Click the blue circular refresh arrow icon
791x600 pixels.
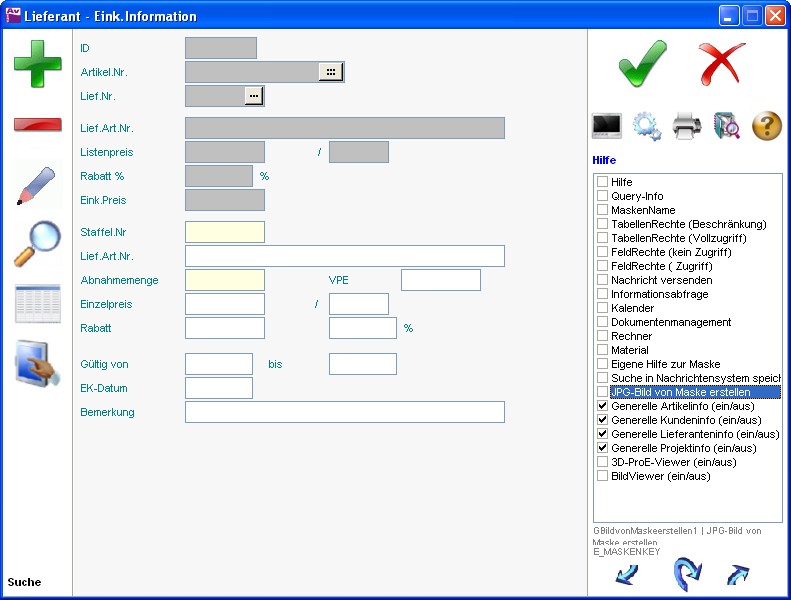pyautogui.click(x=687, y=574)
